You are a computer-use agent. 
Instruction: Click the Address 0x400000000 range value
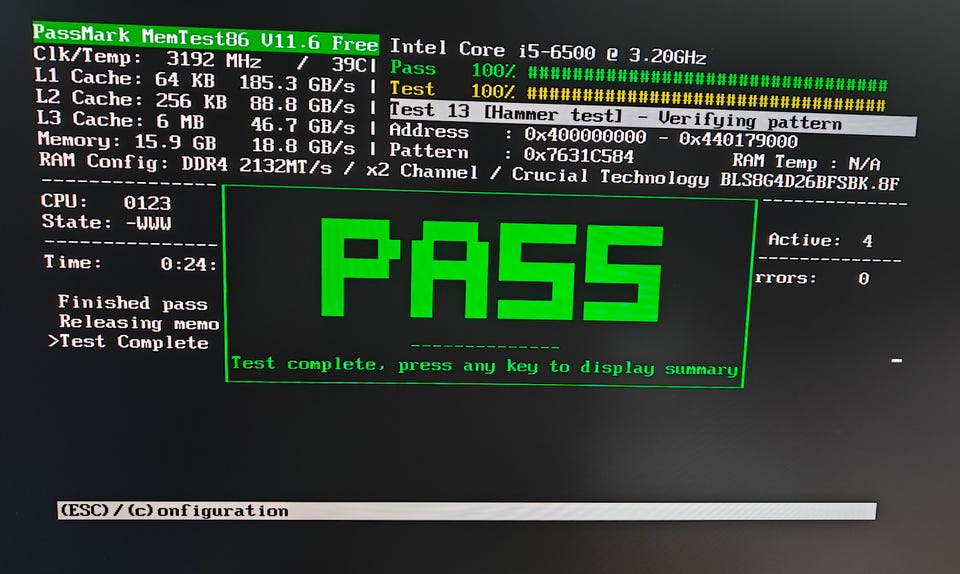tap(661, 138)
